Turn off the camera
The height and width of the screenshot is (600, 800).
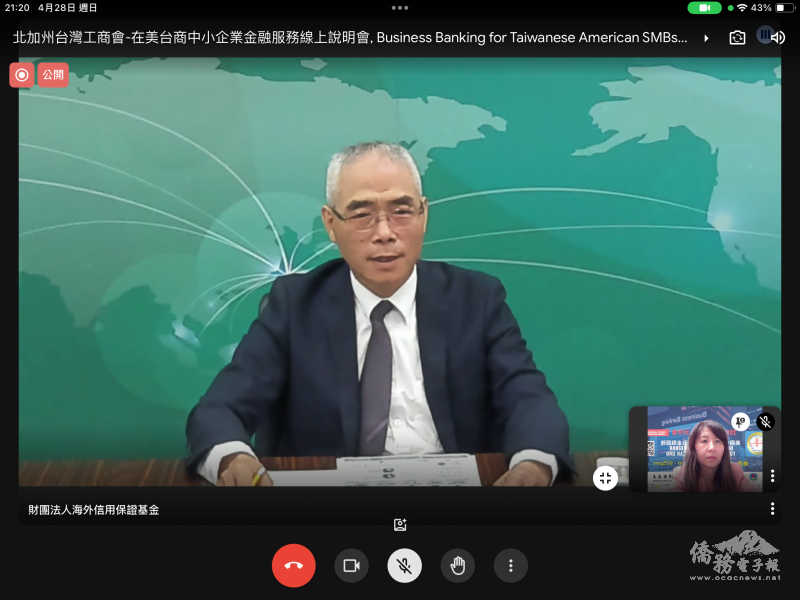[351, 565]
